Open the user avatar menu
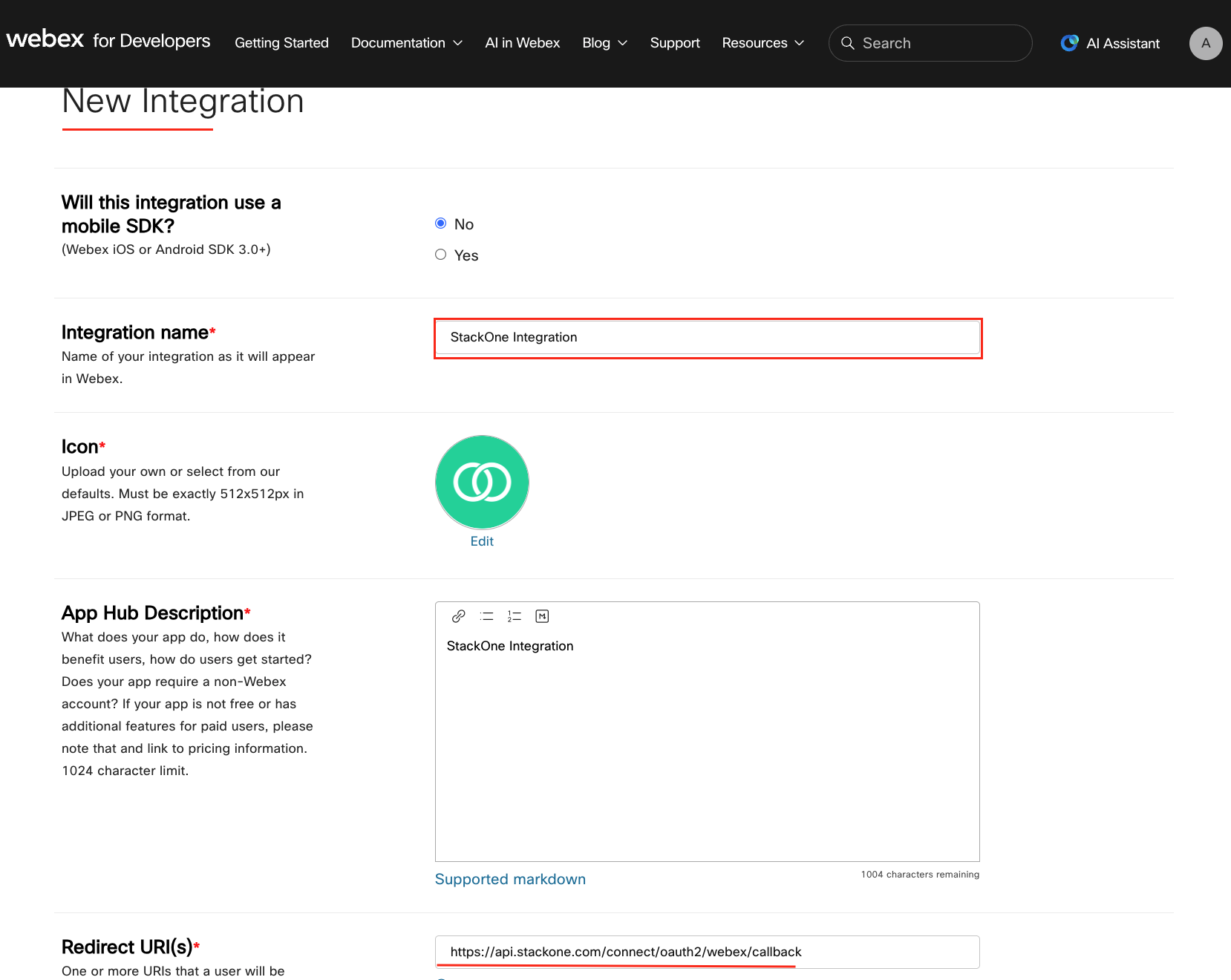The image size is (1231, 980). pos(1206,43)
